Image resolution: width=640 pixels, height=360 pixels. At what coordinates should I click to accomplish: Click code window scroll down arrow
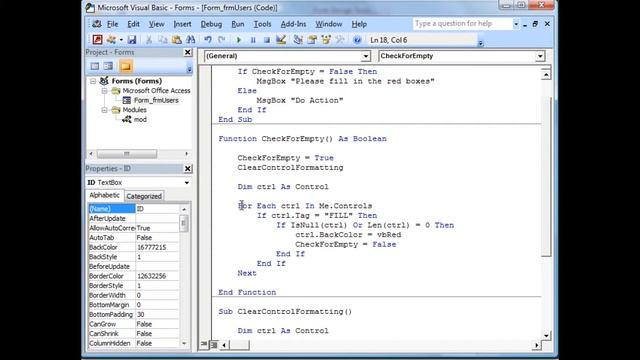546,336
